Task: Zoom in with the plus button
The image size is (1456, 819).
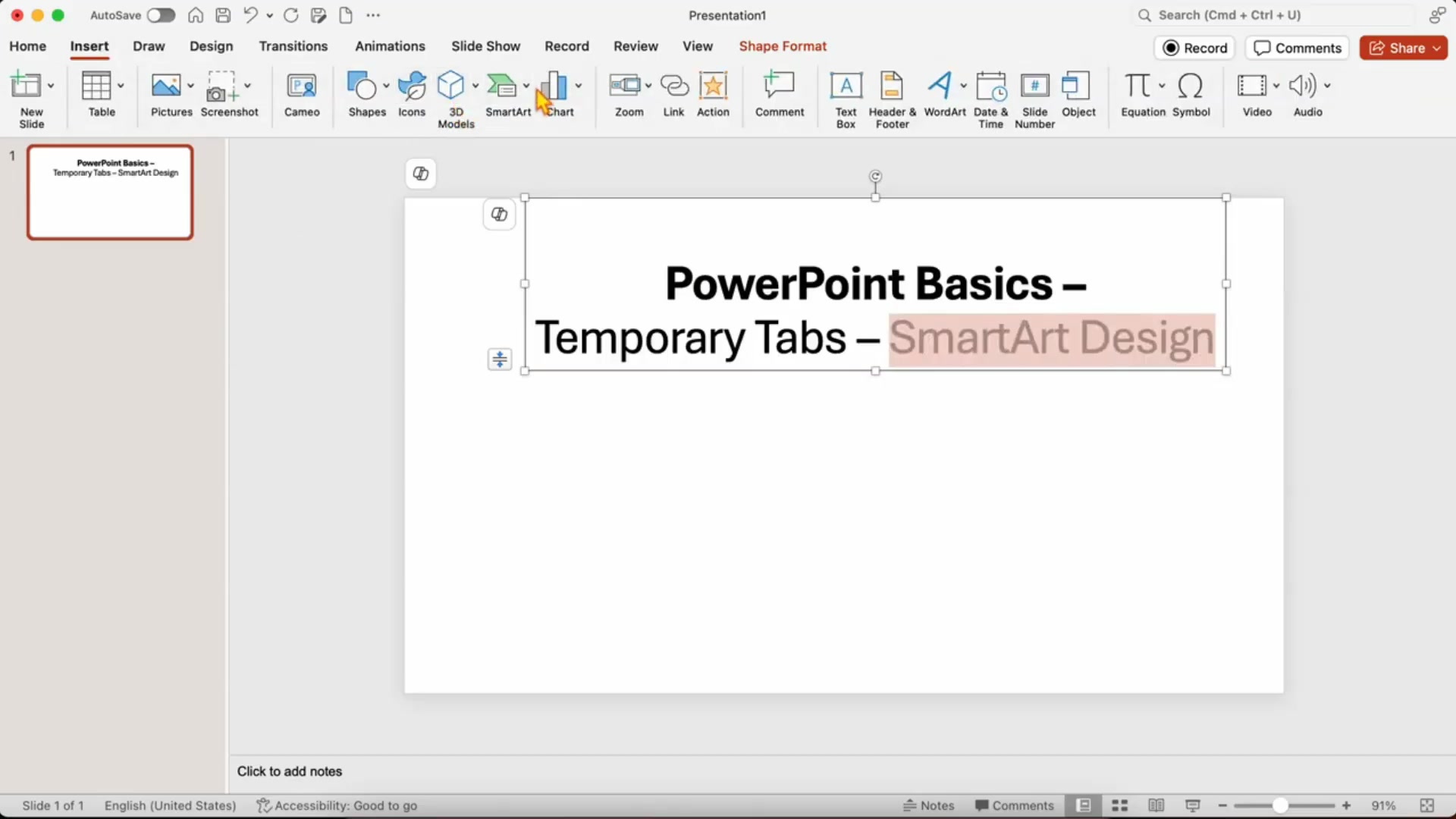Action: pyautogui.click(x=1346, y=805)
